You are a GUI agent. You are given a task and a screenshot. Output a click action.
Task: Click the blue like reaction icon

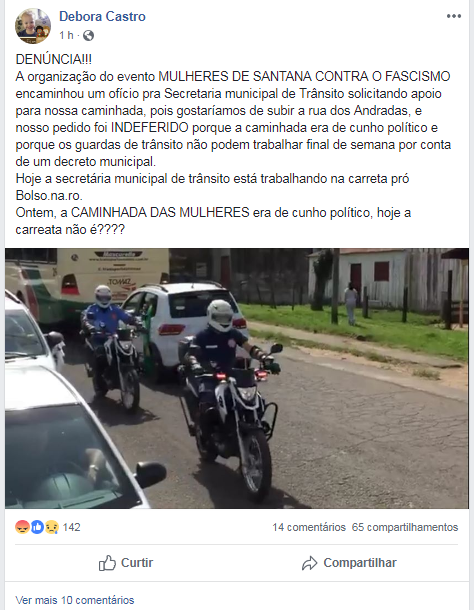point(37,527)
